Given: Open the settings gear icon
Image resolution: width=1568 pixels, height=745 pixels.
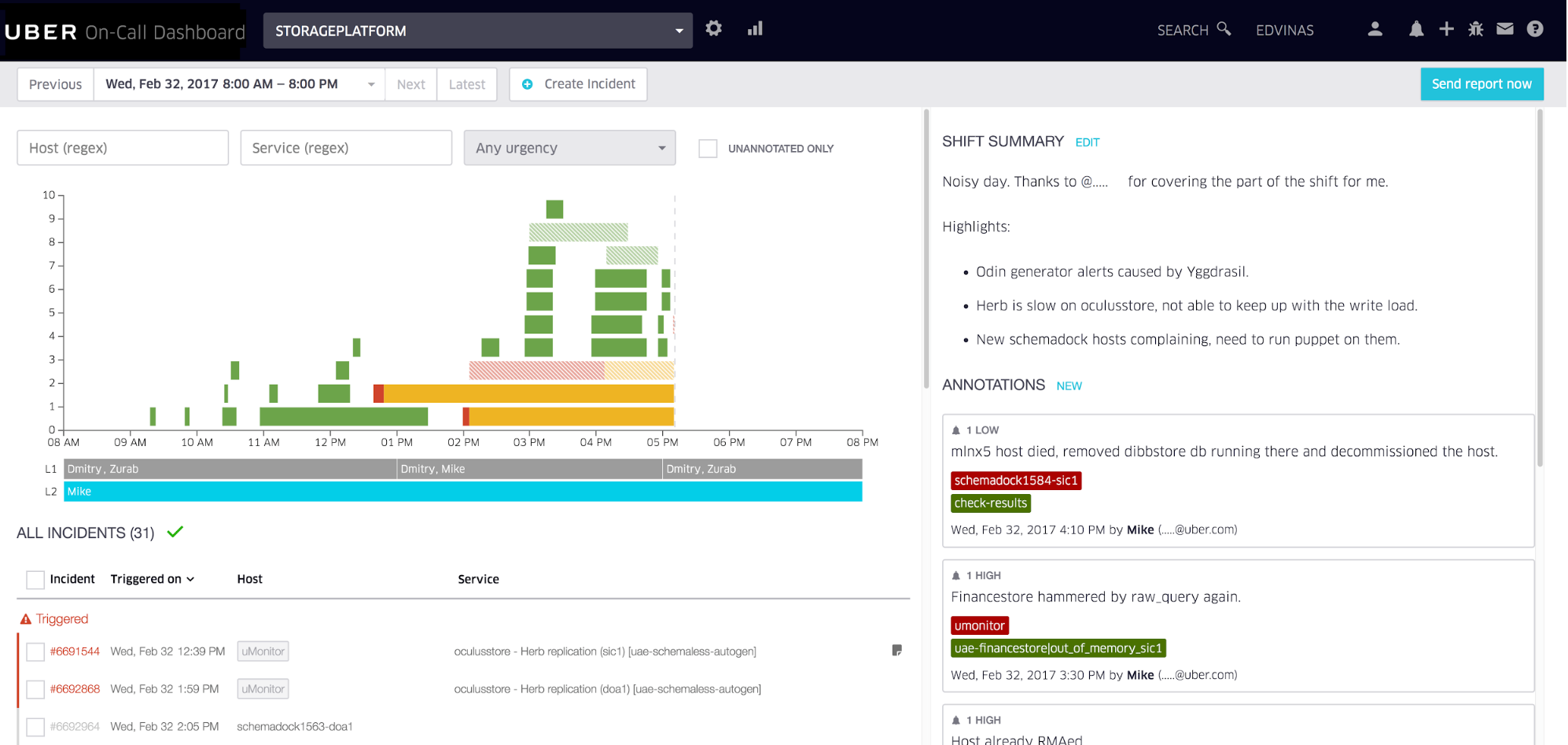Looking at the screenshot, I should (713, 28).
